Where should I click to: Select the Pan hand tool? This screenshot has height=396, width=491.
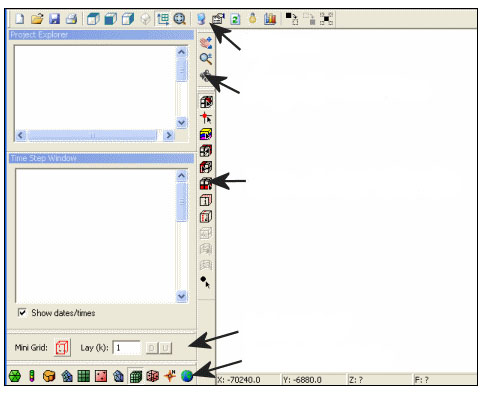pyautogui.click(x=206, y=43)
